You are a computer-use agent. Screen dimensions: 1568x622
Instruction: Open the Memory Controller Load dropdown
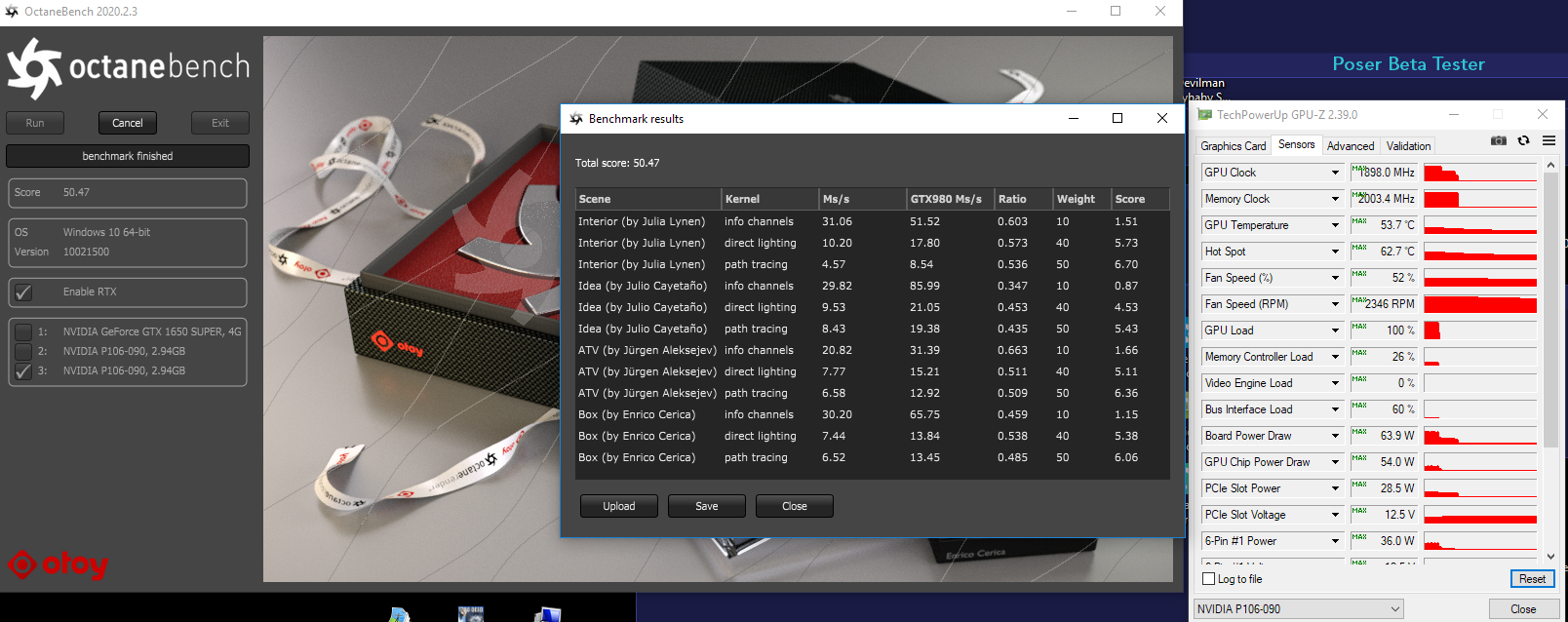pyautogui.click(x=1336, y=357)
